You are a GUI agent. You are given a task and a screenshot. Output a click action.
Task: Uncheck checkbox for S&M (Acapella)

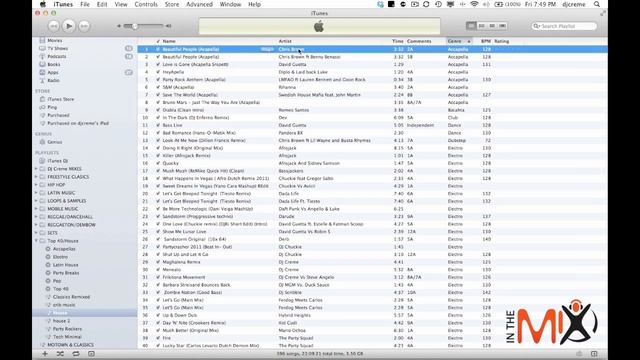click(x=158, y=87)
